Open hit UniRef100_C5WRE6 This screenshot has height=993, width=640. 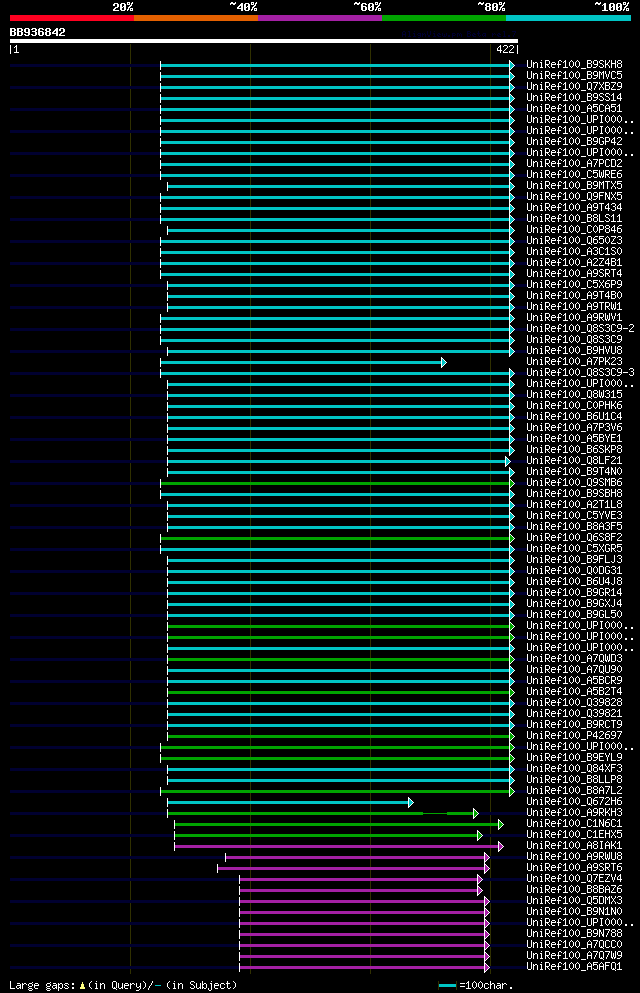(574, 174)
